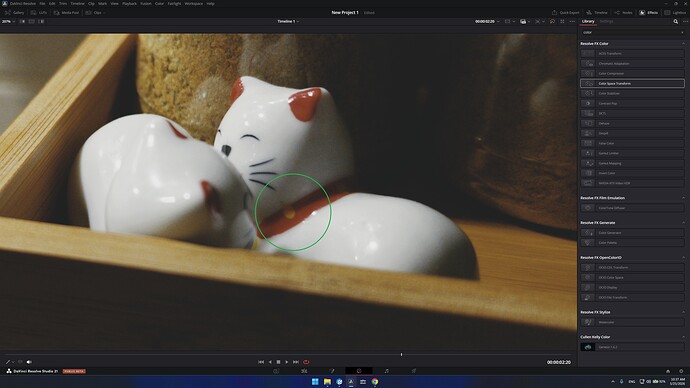Select the OCIO File Transform effect

click(x=632, y=298)
